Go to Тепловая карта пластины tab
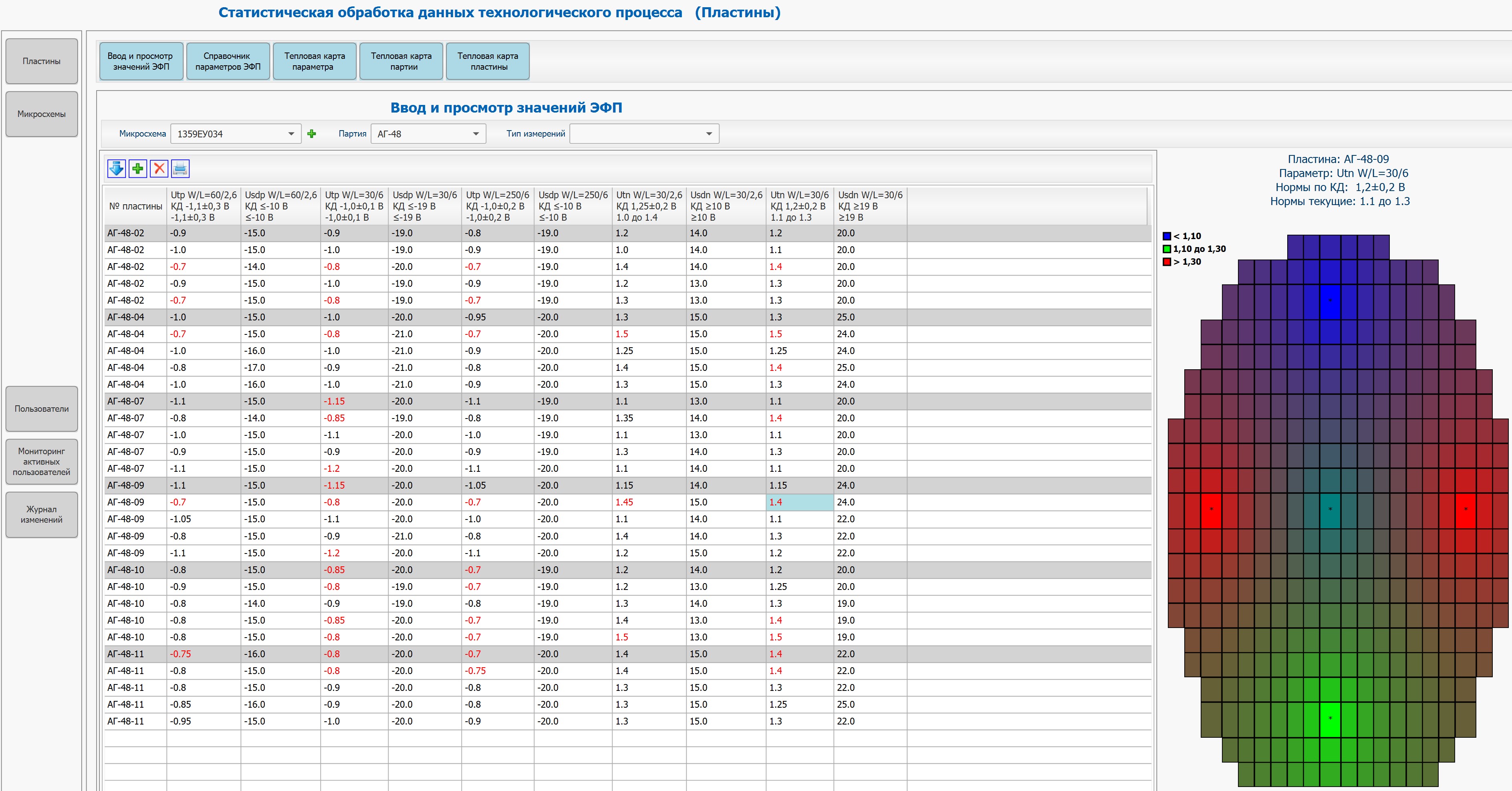Viewport: 1512px width, 791px height. (487, 61)
